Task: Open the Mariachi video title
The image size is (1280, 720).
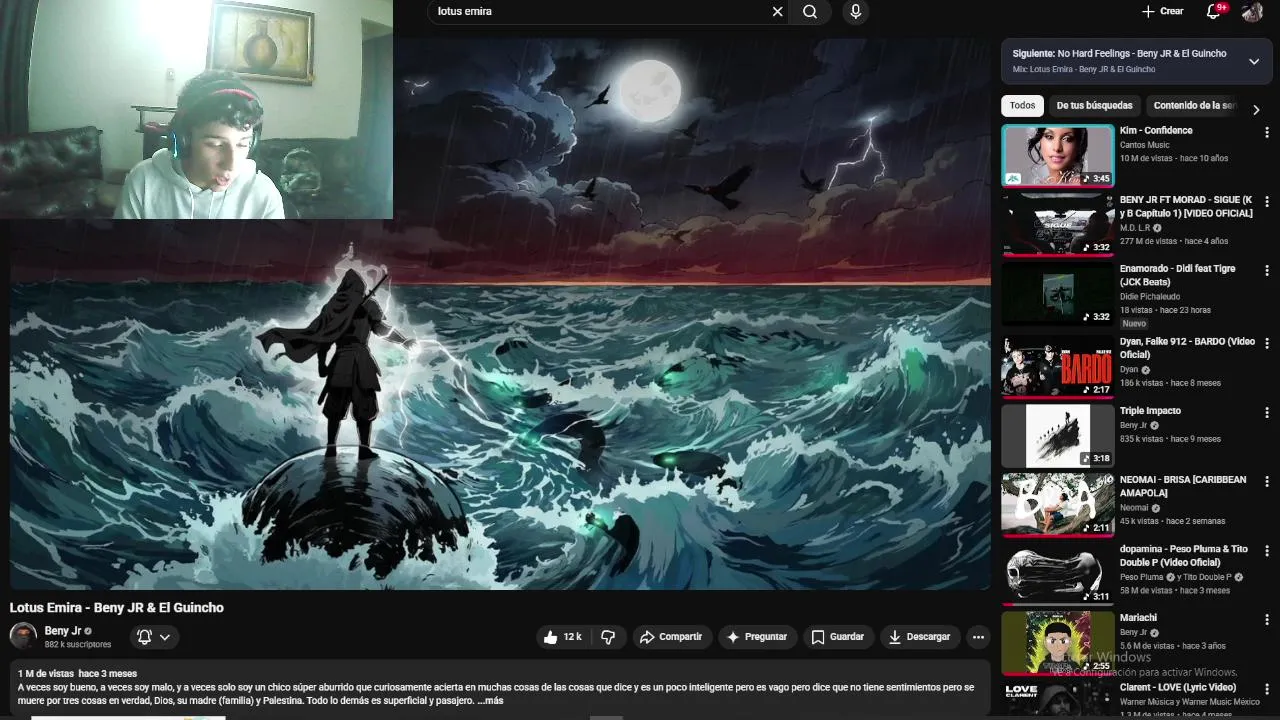Action: 1138,618
